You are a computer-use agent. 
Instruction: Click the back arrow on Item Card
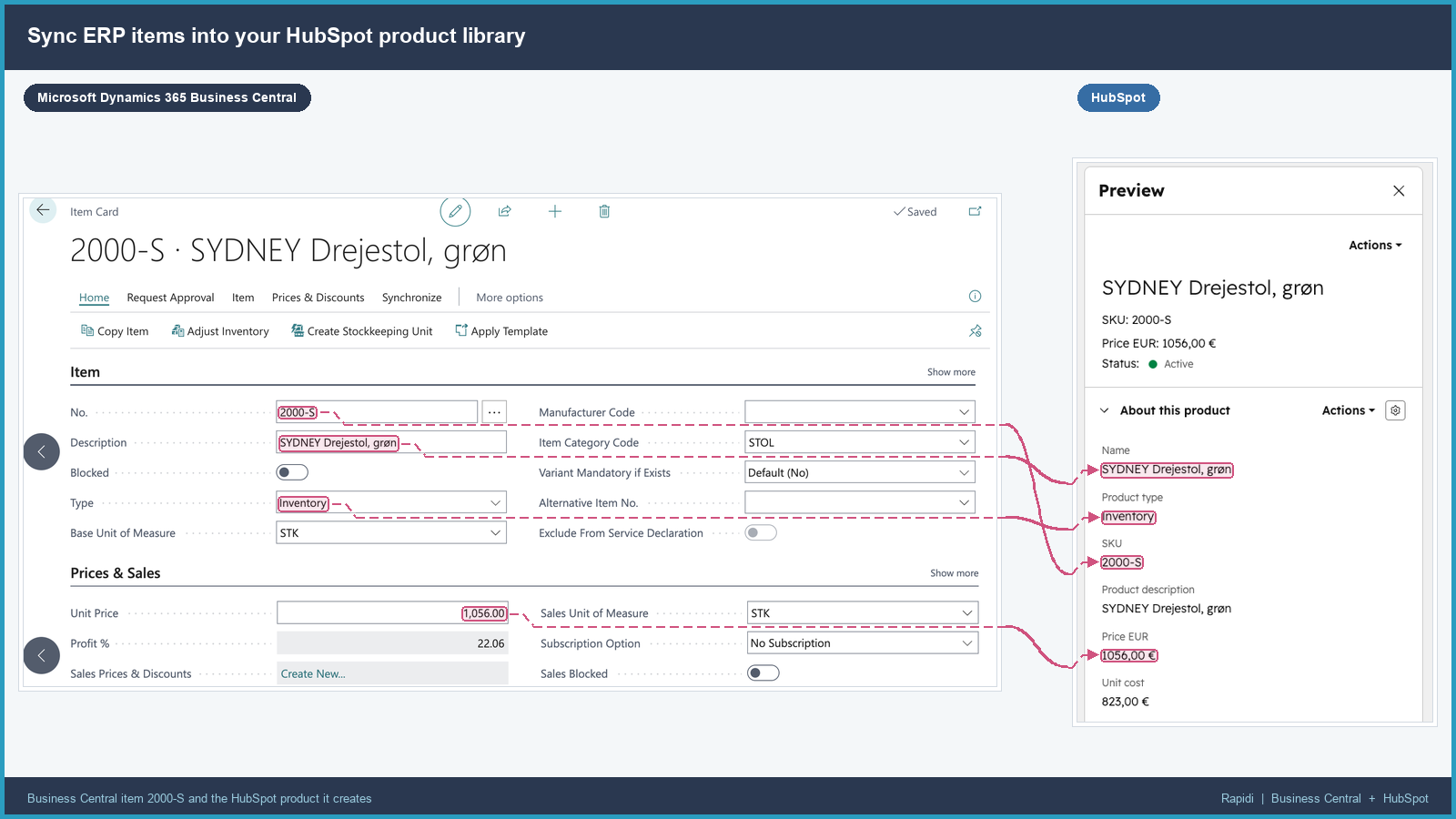(43, 210)
